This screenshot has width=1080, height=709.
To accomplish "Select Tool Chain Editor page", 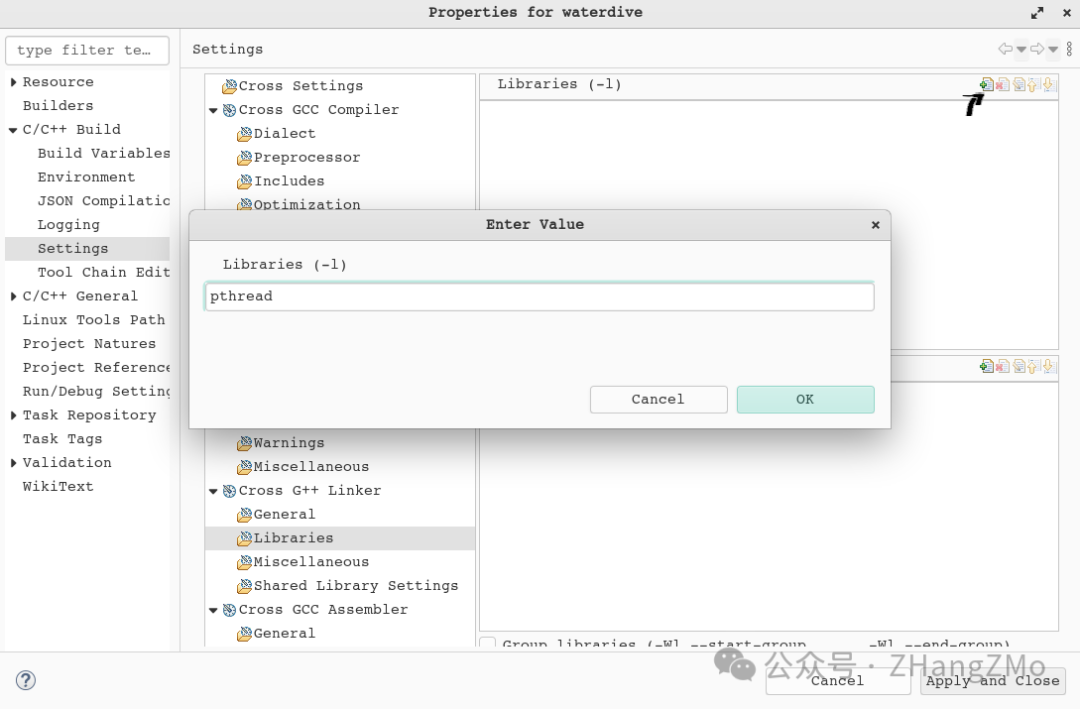I will [x=104, y=272].
